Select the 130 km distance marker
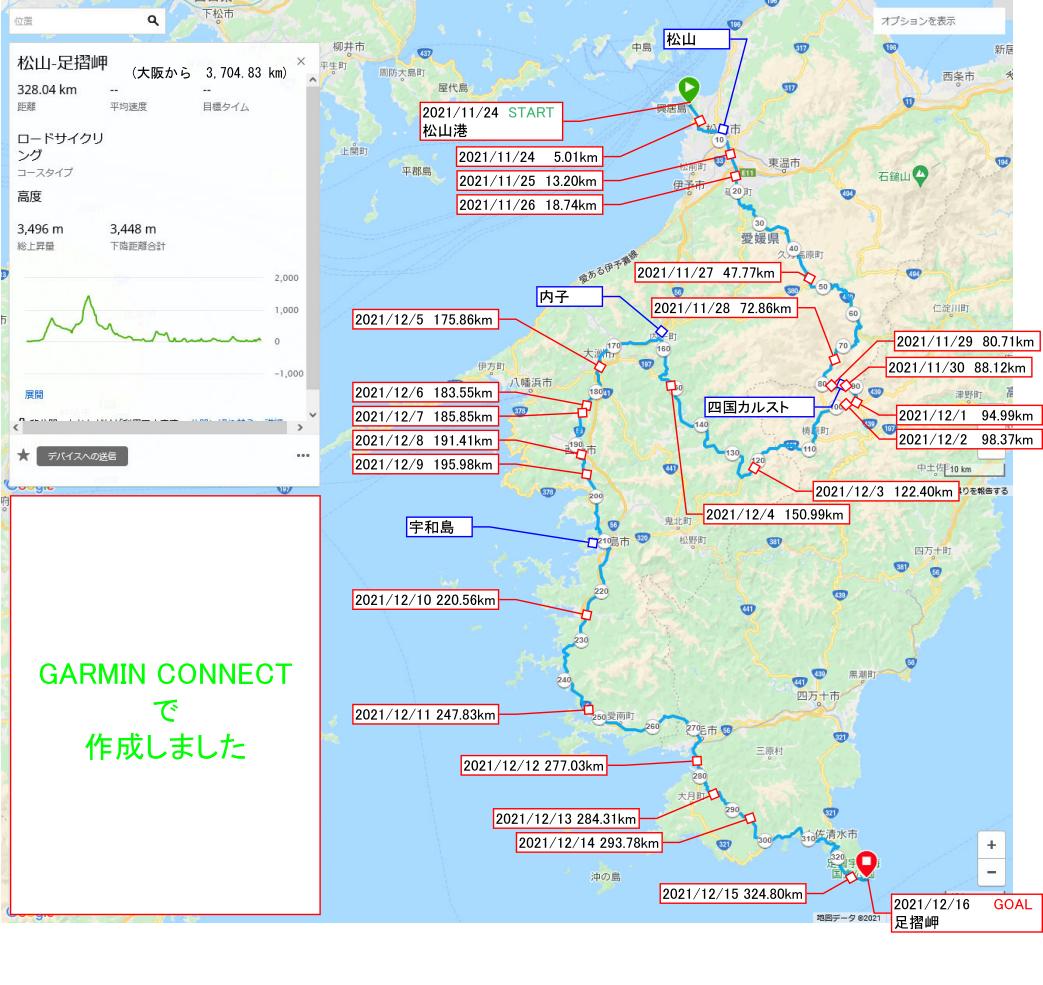This screenshot has height=985, width=1043. [732, 453]
